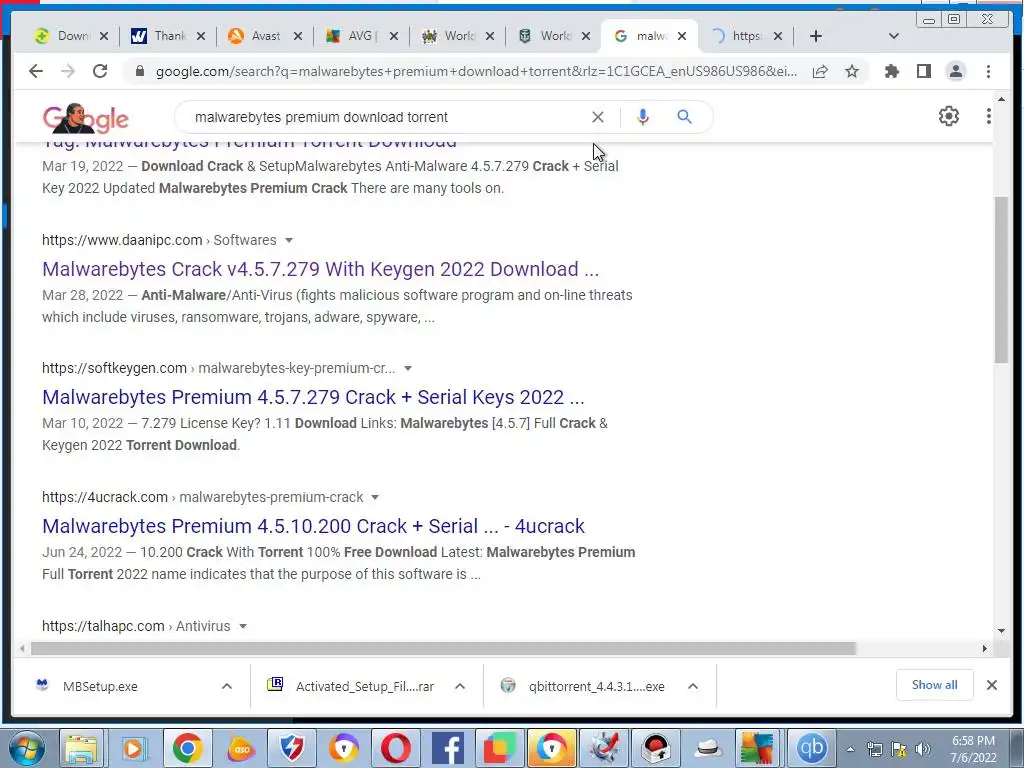Go back to previous page
This screenshot has height=768, width=1024.
[x=36, y=71]
